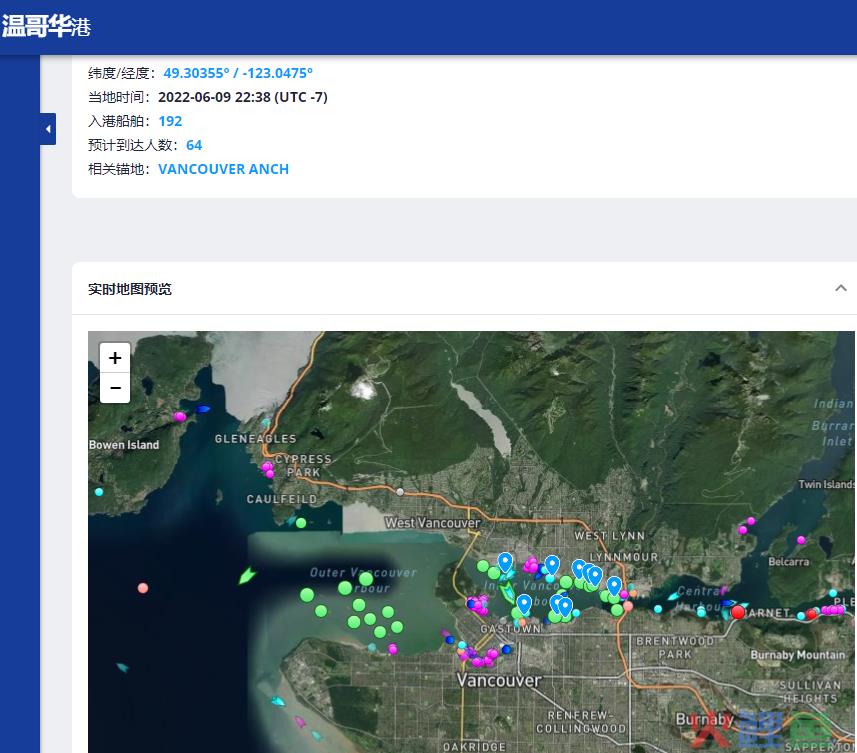
Task: Select the lone cyan ship icon in the dark southwest water
Action: 122,667
